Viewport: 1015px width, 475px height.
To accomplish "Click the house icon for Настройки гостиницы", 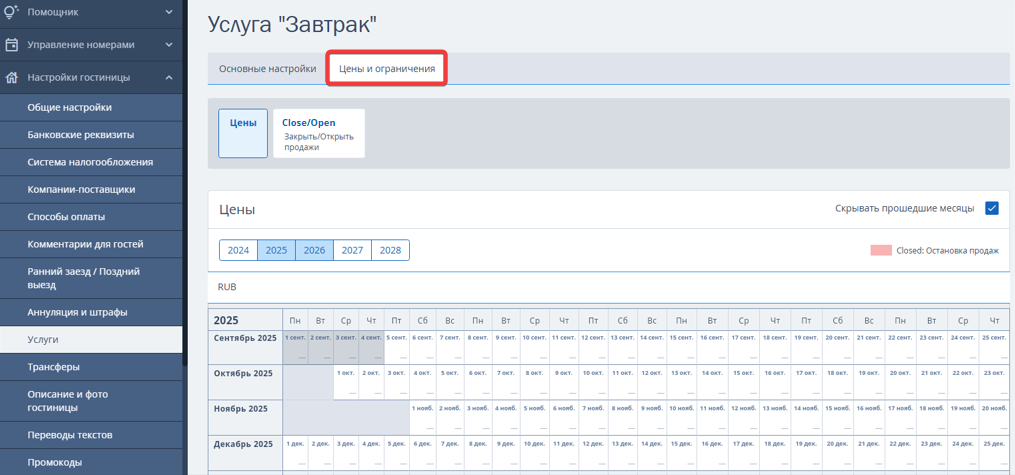I will 12,77.
